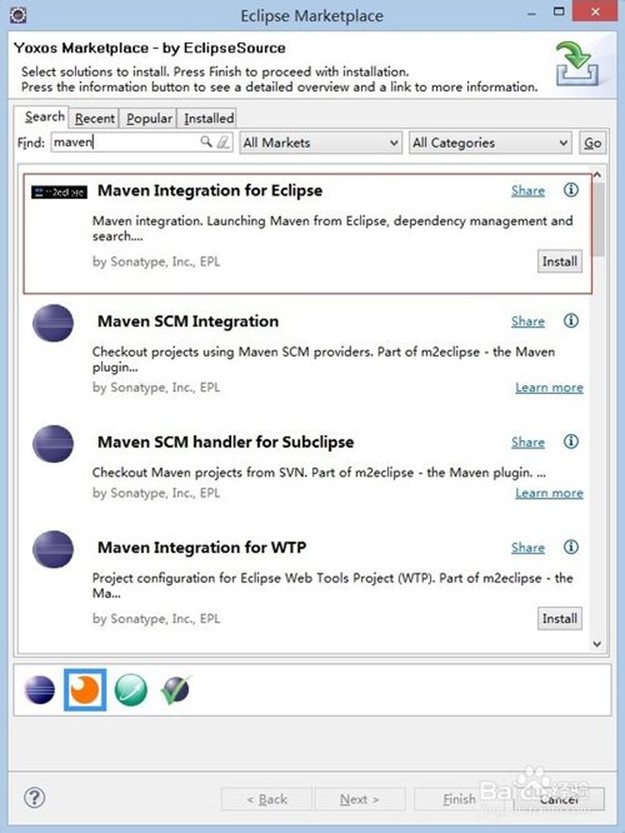625x833 pixels.
Task: Click the results list scrollbar thumb
Action: 598,219
